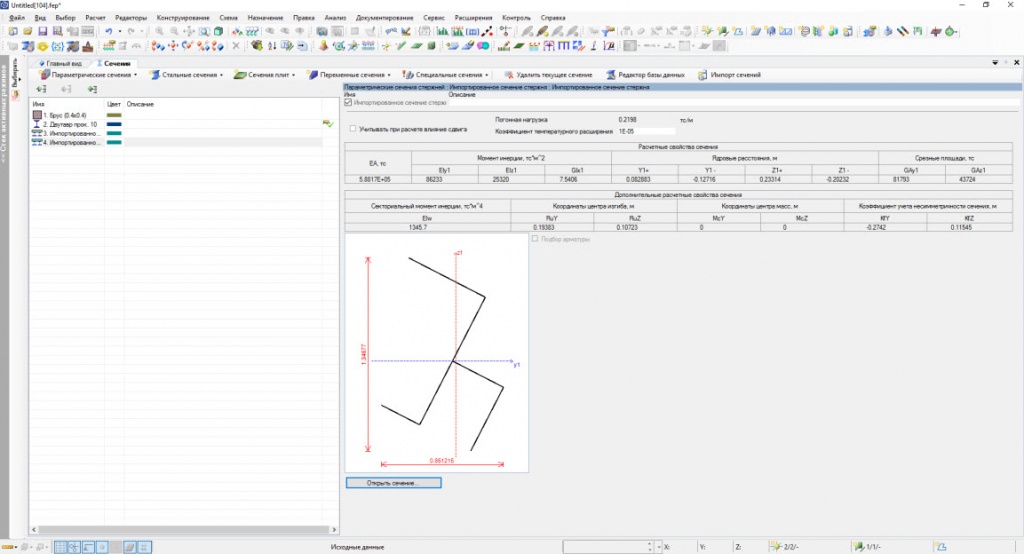
Task: Click the Открыть сечение button
Action: click(393, 483)
